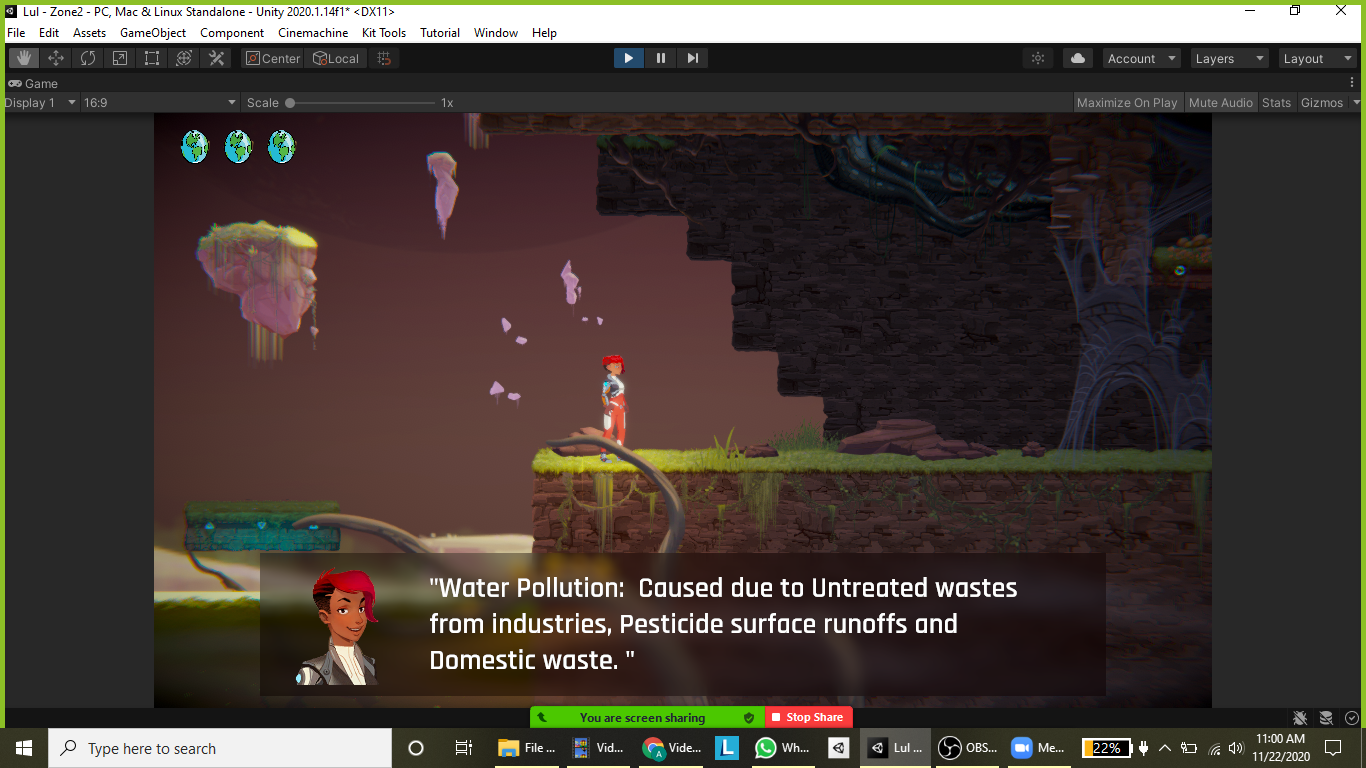Toggle the Stats overlay
The height and width of the screenshot is (768, 1366).
coord(1276,102)
